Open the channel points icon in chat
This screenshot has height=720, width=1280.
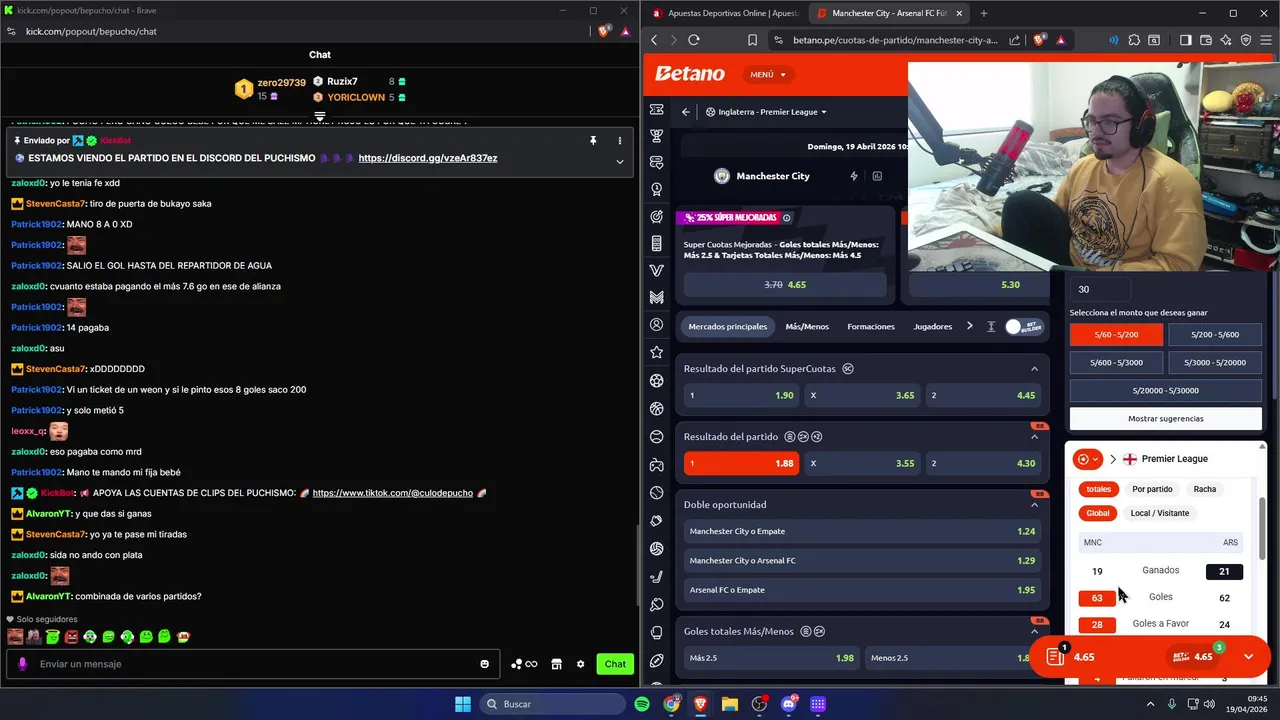click(x=524, y=664)
